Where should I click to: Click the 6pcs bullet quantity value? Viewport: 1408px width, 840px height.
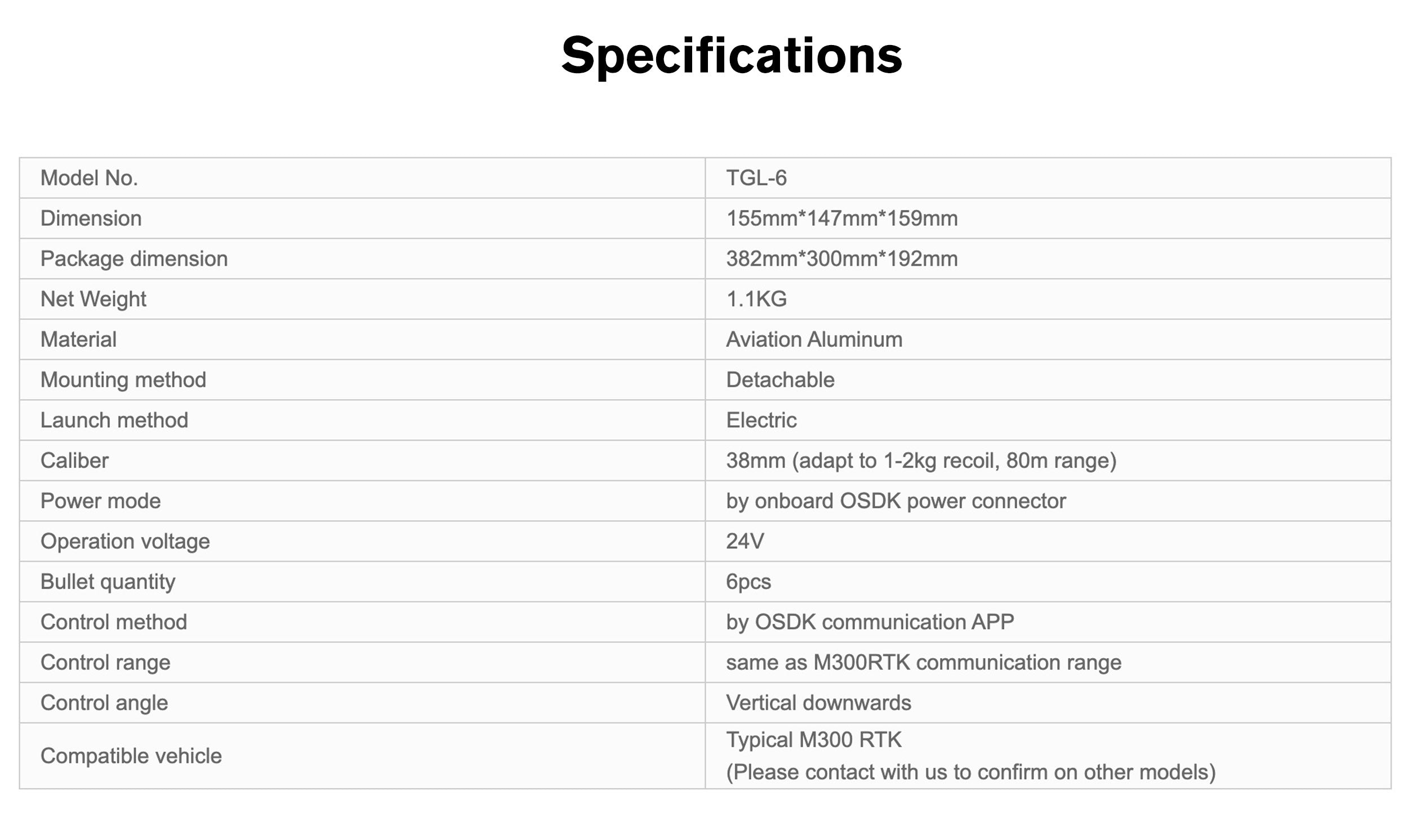coord(748,582)
